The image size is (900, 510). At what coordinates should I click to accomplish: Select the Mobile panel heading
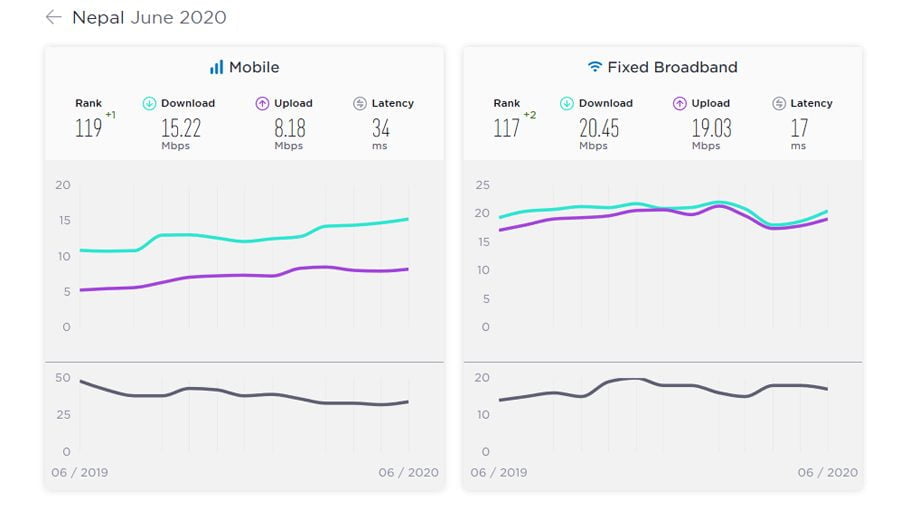254,67
